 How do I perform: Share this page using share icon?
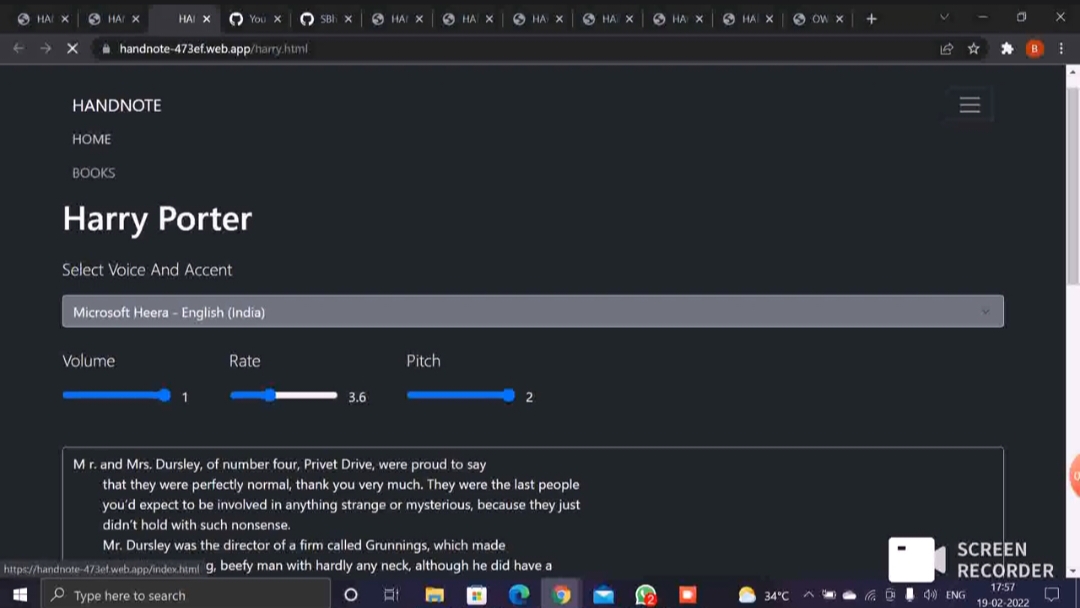pyautogui.click(x=946, y=49)
